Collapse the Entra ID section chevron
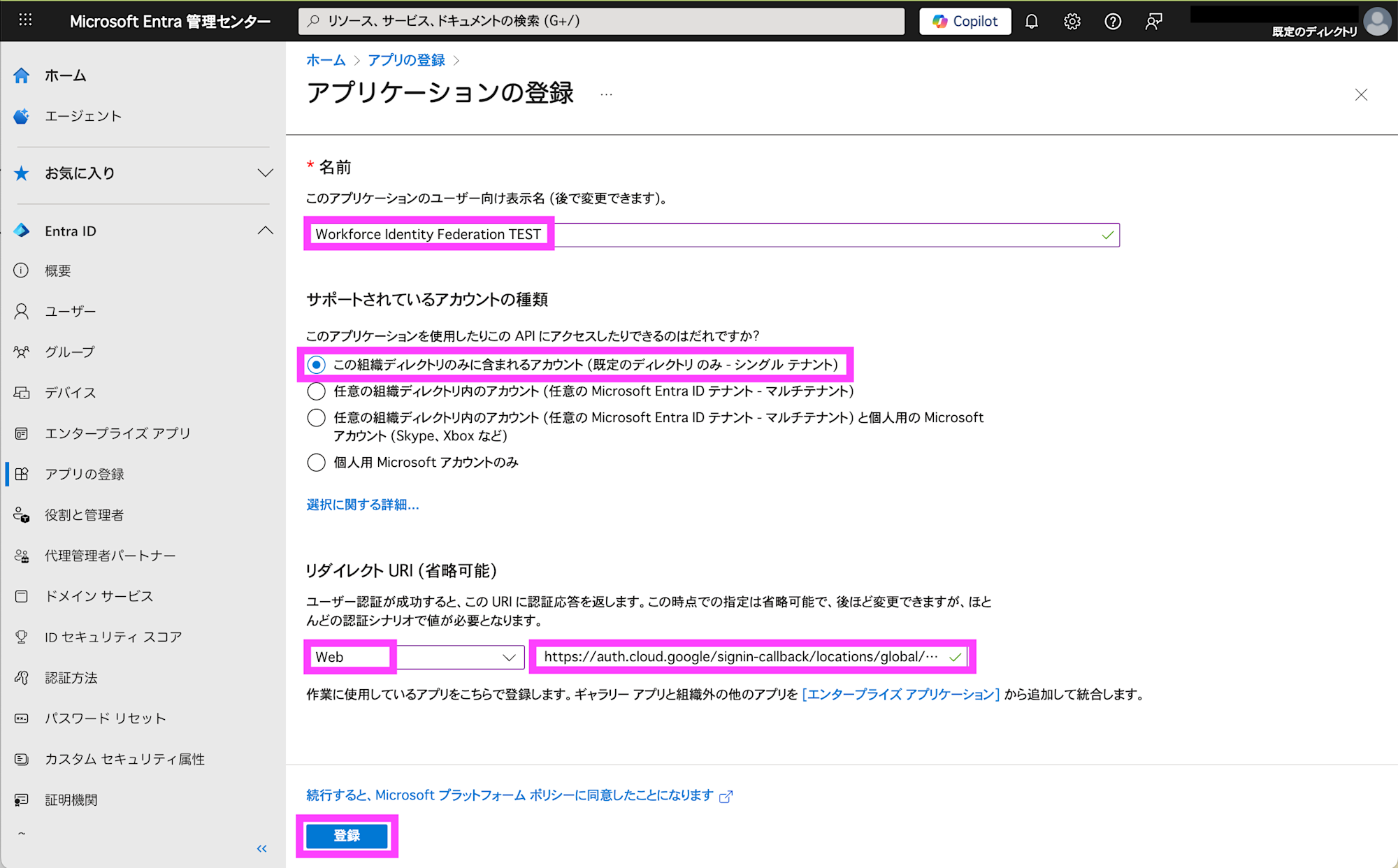The image size is (1398, 868). (265, 231)
